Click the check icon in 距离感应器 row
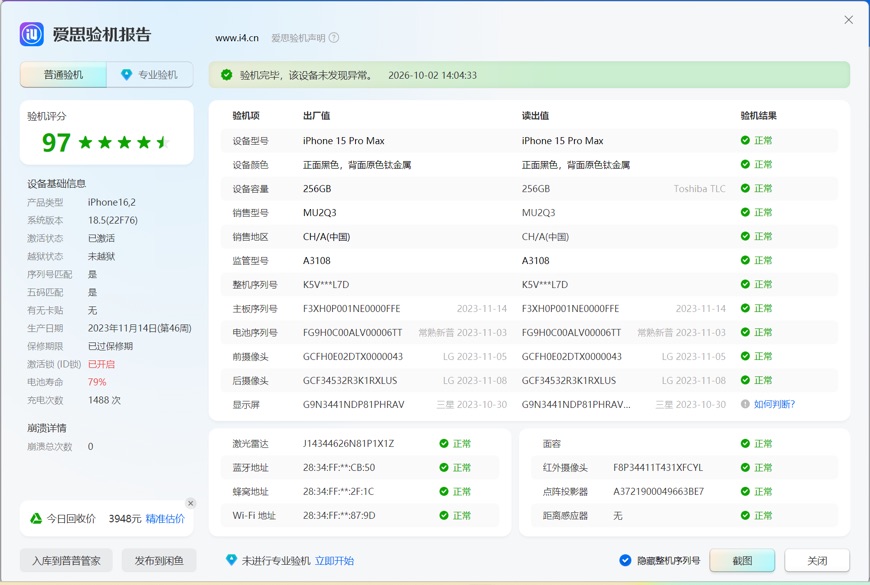Image resolution: width=870 pixels, height=585 pixels. pos(745,515)
